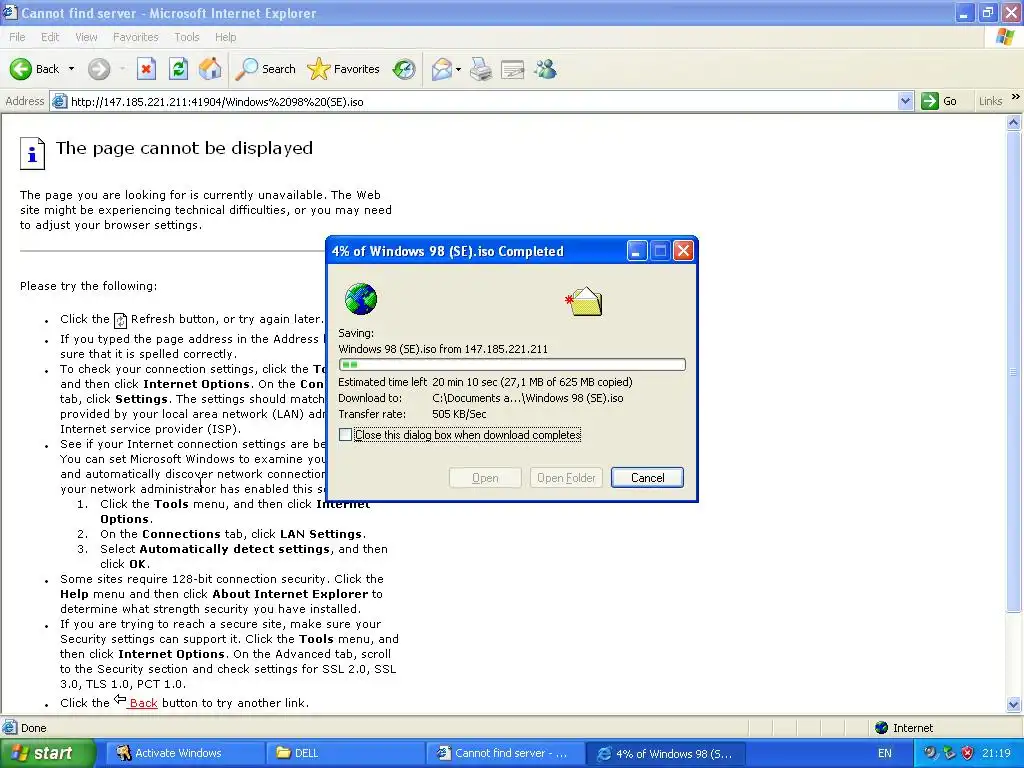Viewport: 1024px width, 768px height.
Task: Click the Print toolbar icon
Action: tap(481, 69)
